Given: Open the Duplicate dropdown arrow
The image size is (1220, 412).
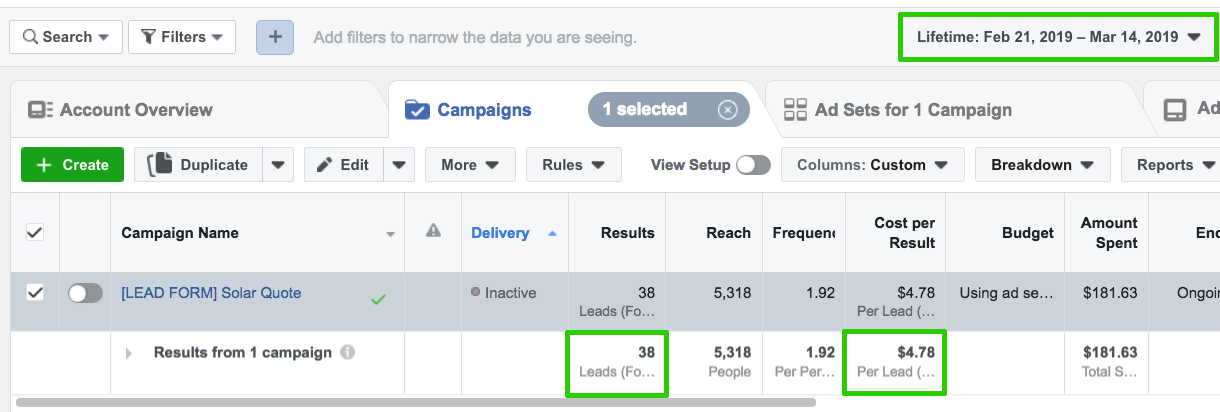Looking at the screenshot, I should (278, 165).
